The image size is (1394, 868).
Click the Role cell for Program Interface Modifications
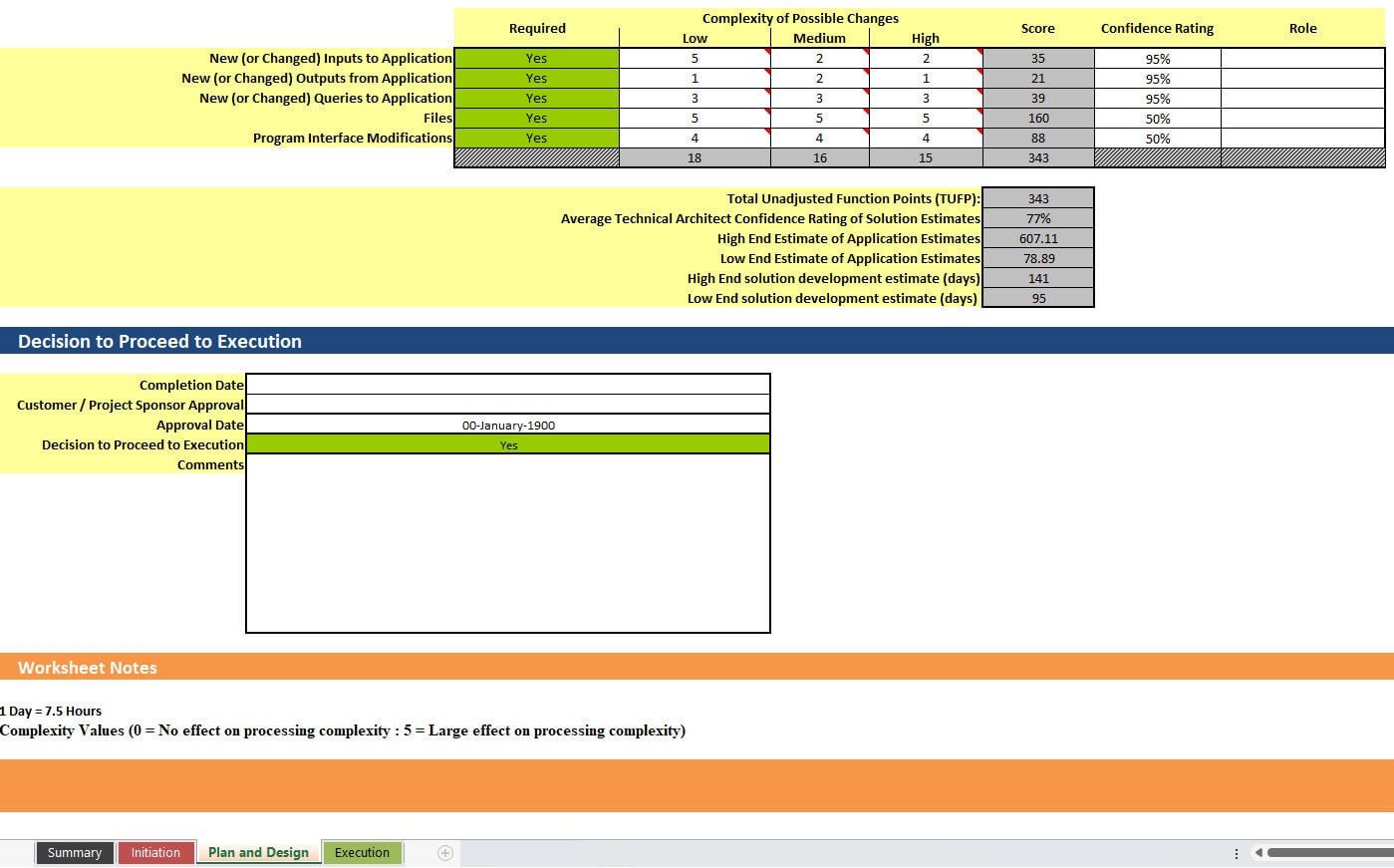click(x=1303, y=139)
